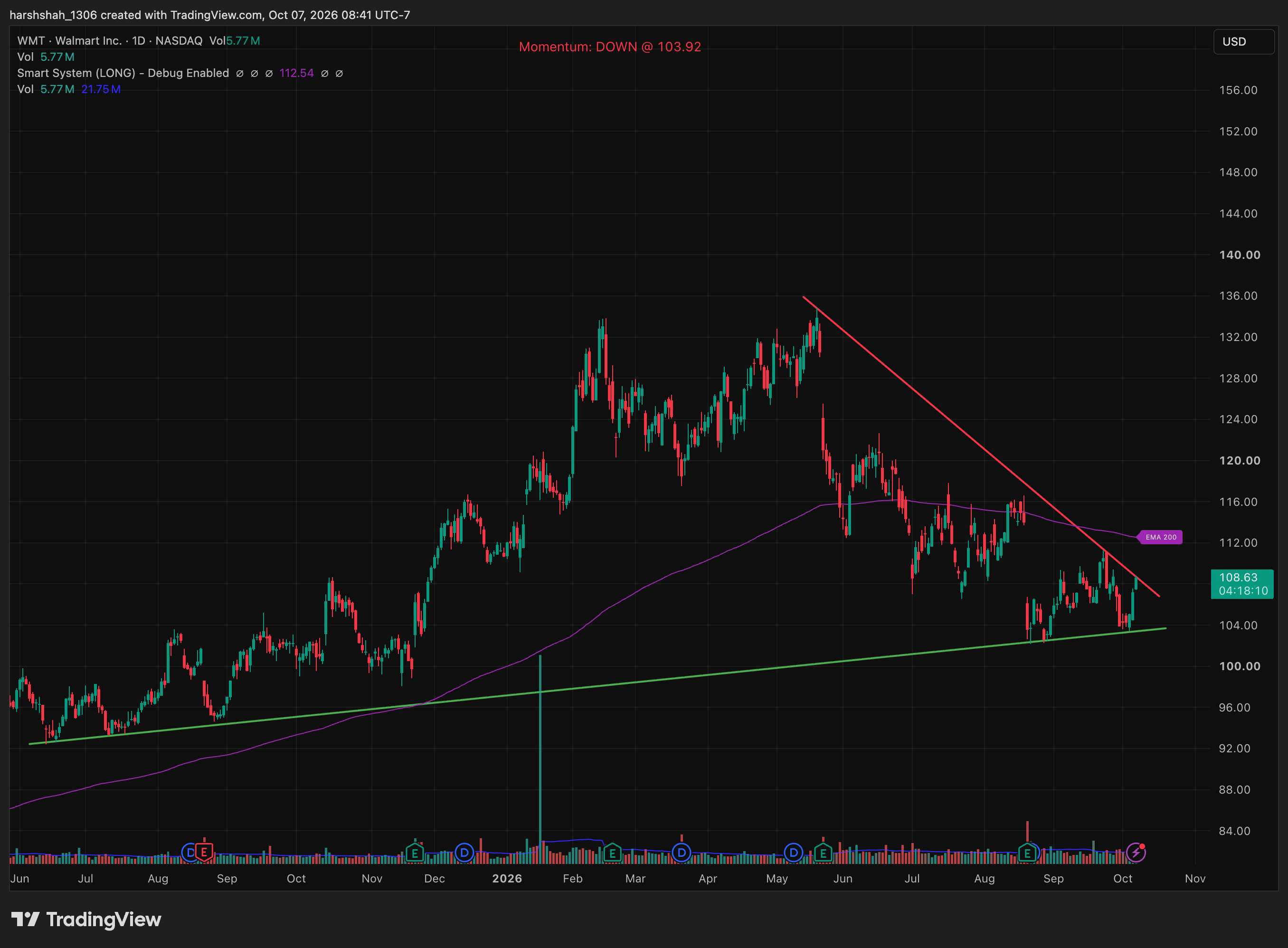Click the 112.54 indicator value in legend

(297, 73)
